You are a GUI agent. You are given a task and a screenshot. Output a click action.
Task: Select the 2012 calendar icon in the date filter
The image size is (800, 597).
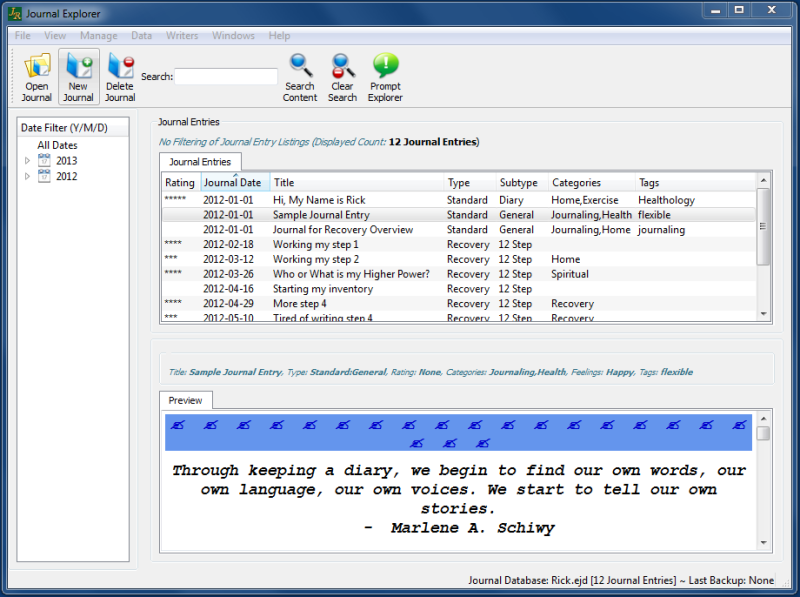pos(44,177)
